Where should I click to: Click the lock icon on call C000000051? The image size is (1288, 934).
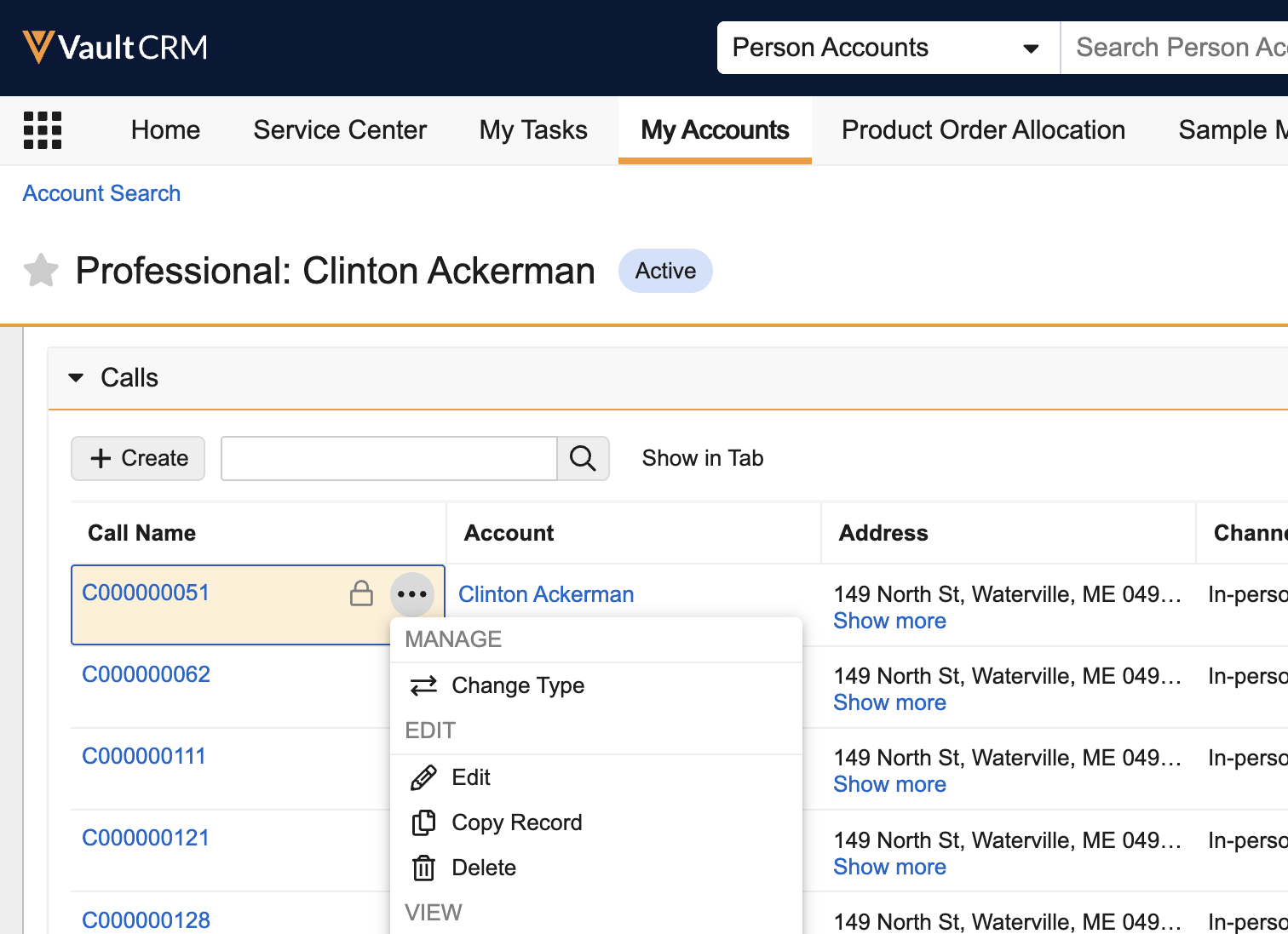[x=361, y=593]
